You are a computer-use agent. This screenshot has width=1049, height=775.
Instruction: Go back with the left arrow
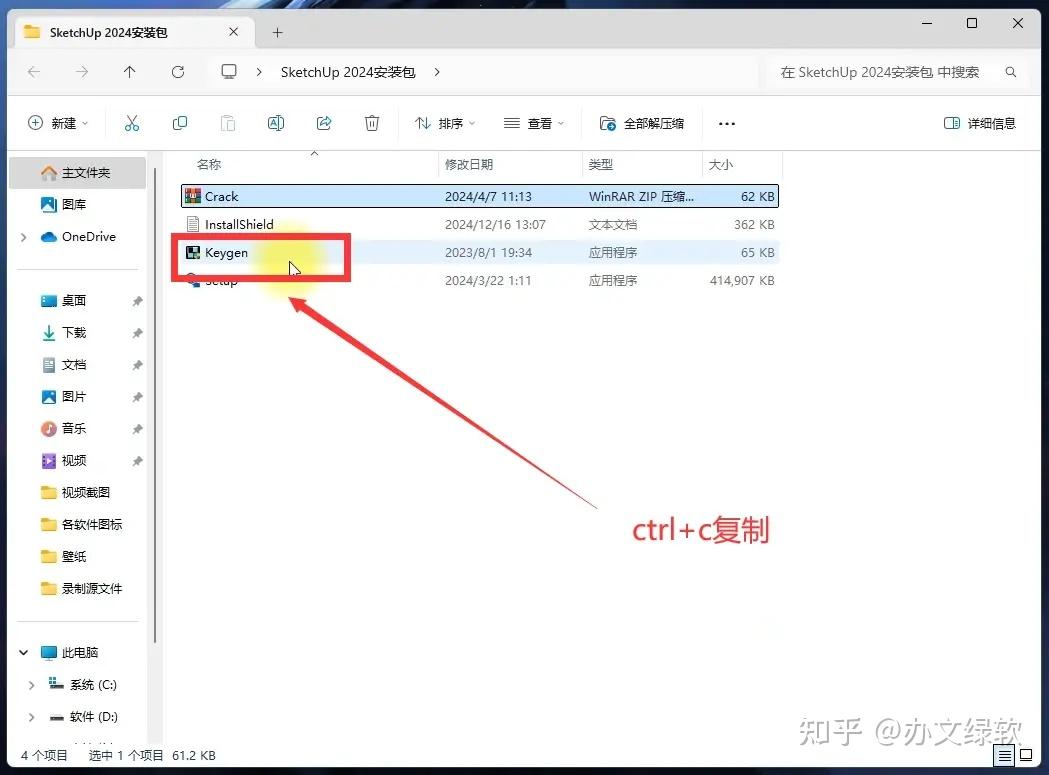(34, 72)
